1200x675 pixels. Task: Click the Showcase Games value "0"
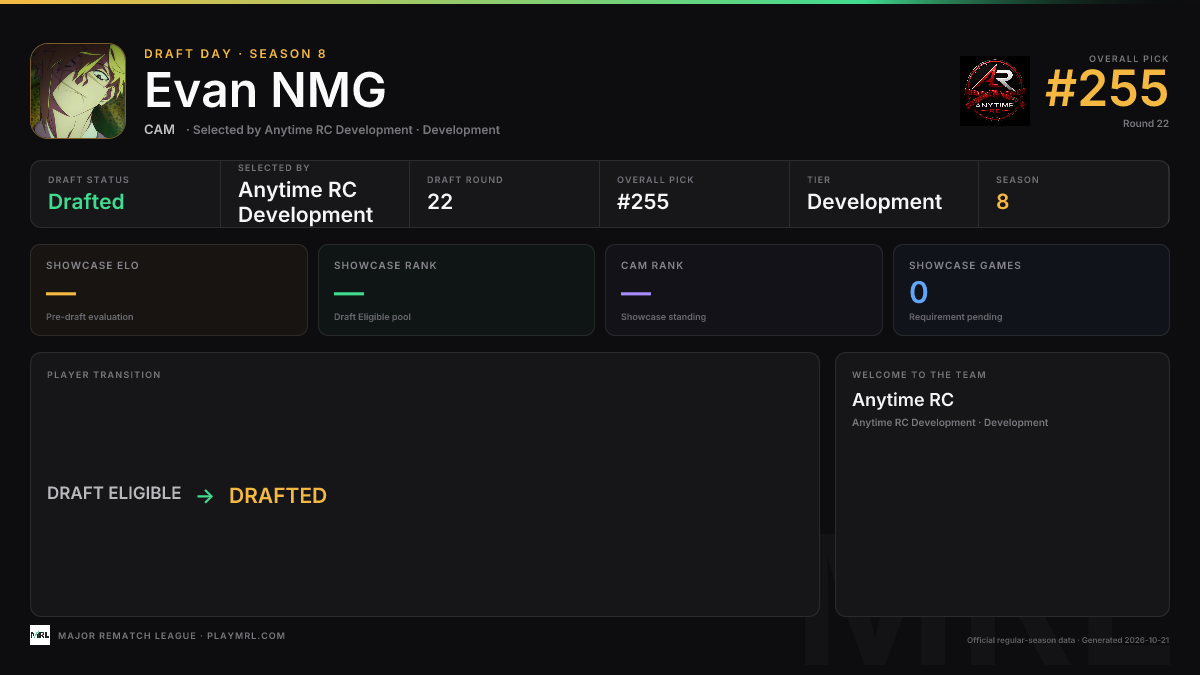[919, 292]
